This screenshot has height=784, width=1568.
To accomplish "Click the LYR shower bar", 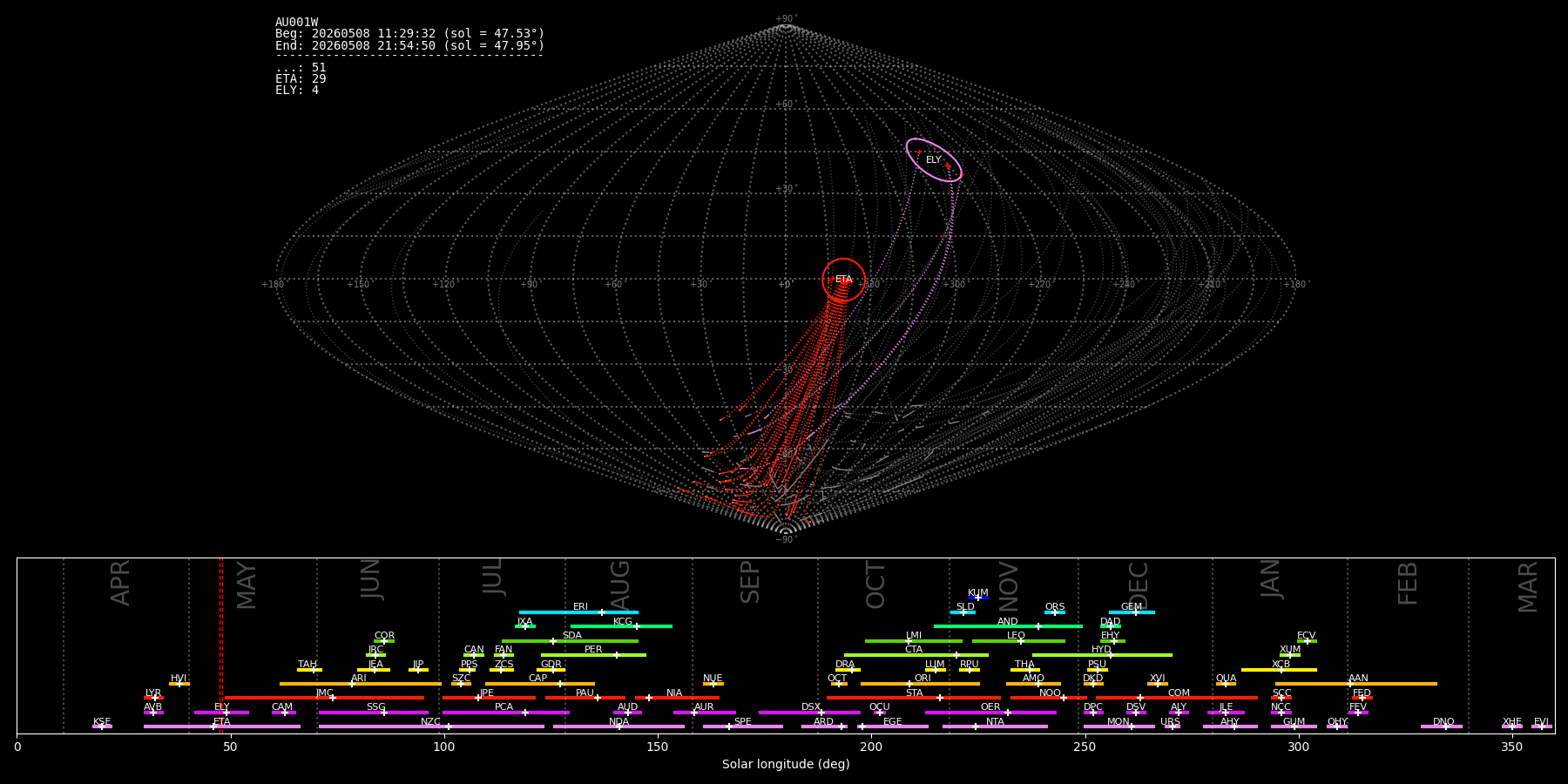I will click(153, 698).
